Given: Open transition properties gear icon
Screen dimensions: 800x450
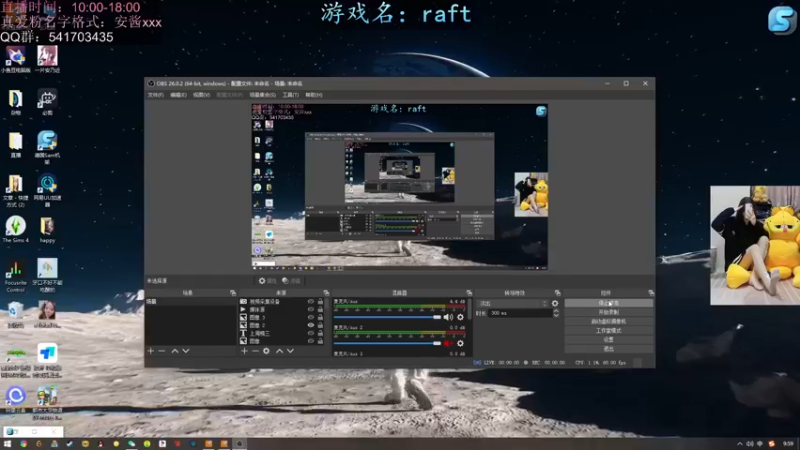Looking at the screenshot, I should point(555,304).
